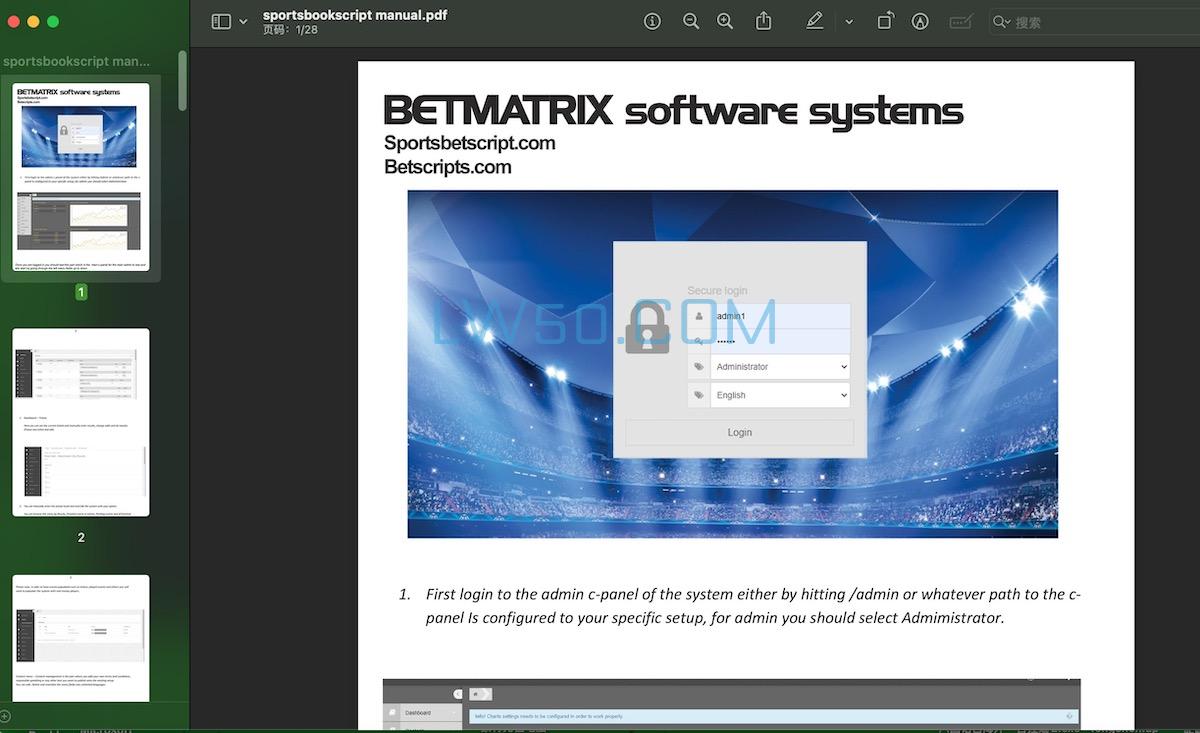Click the sportsbookscript manual.pdf window title

click(355, 15)
